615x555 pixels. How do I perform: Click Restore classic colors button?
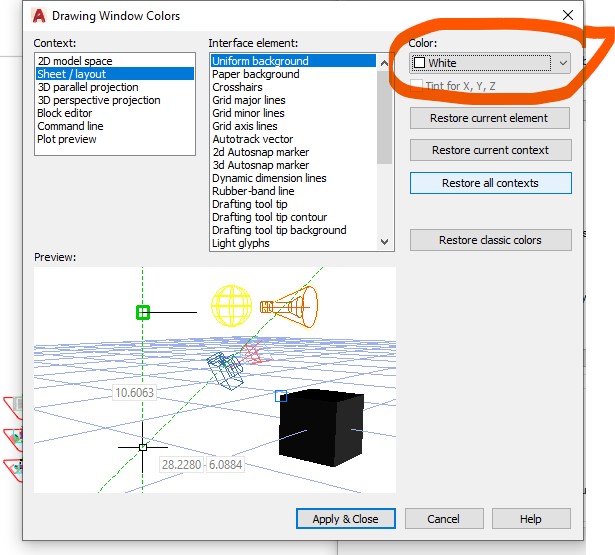491,240
